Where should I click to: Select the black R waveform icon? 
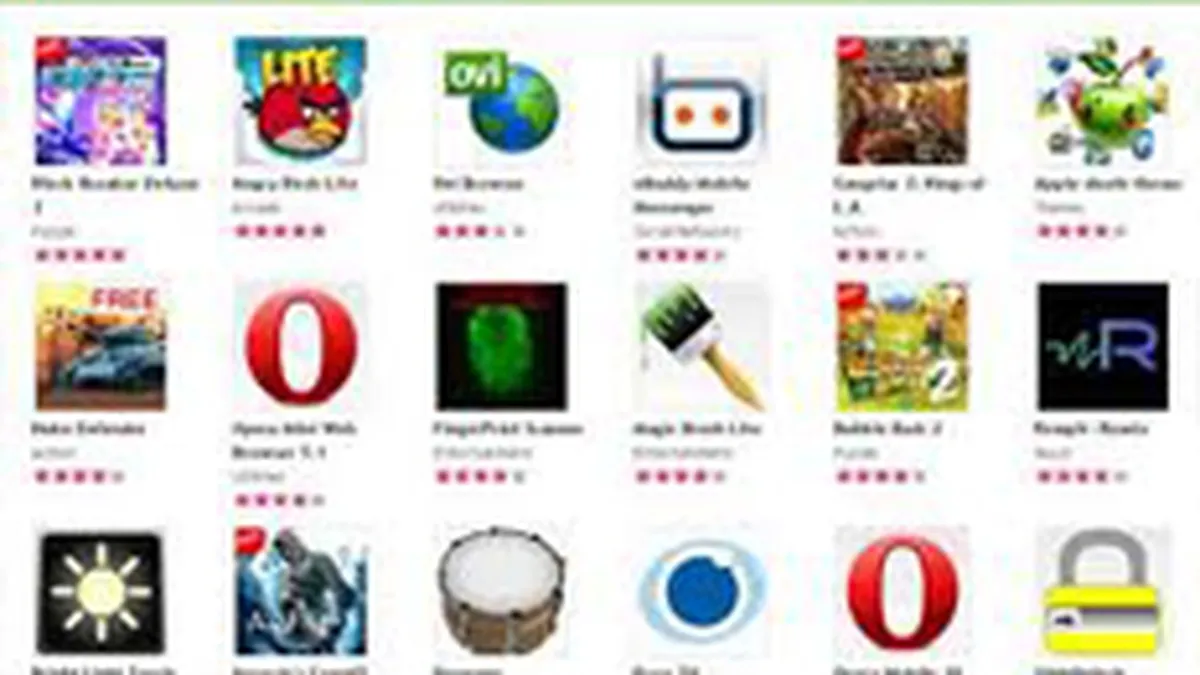(x=1102, y=346)
